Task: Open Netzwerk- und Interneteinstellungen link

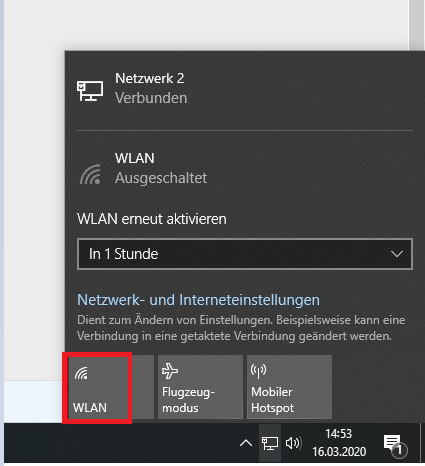Action: [198, 300]
